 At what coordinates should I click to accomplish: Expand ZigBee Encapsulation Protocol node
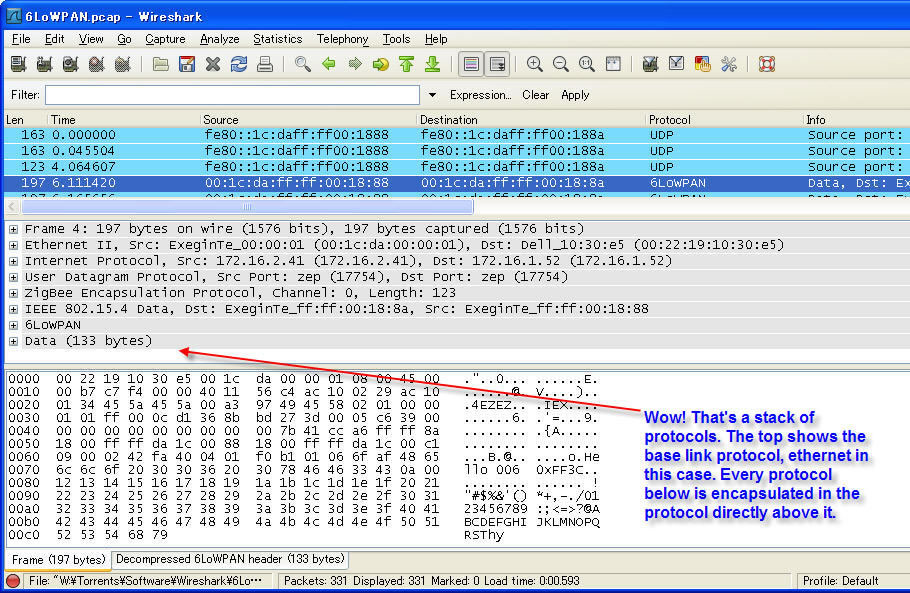point(13,293)
